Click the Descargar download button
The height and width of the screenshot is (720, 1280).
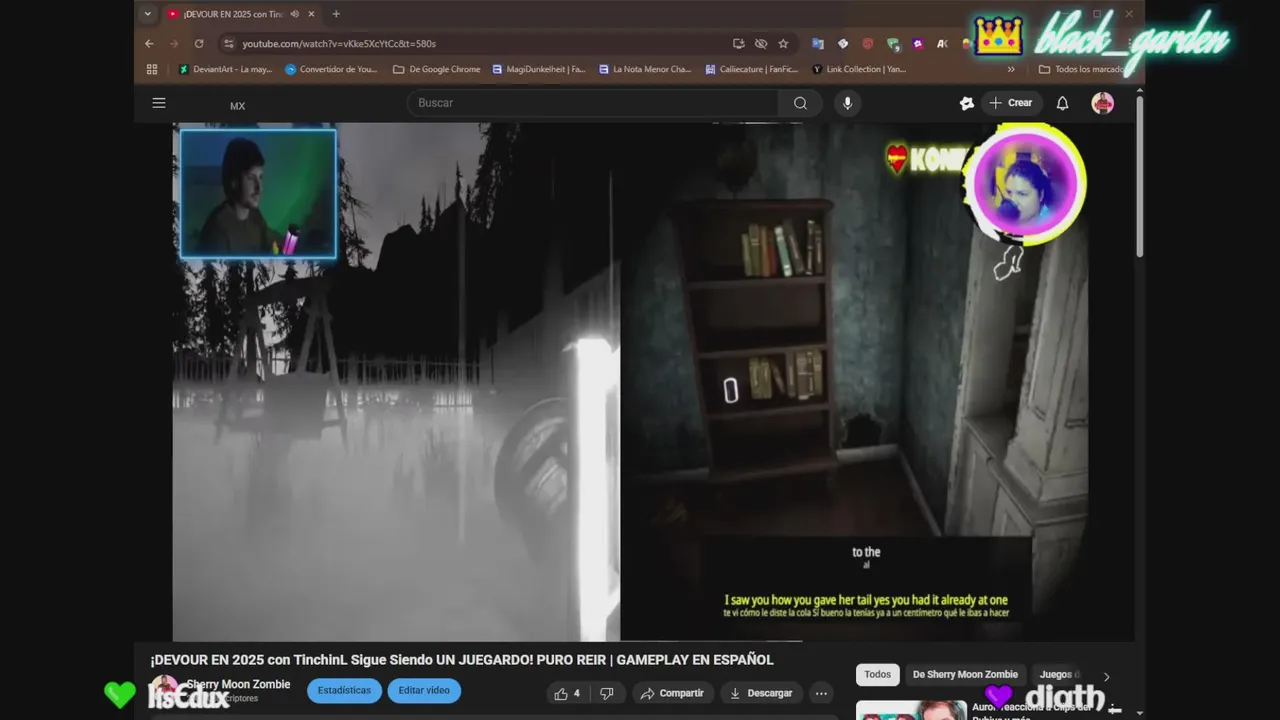point(761,693)
